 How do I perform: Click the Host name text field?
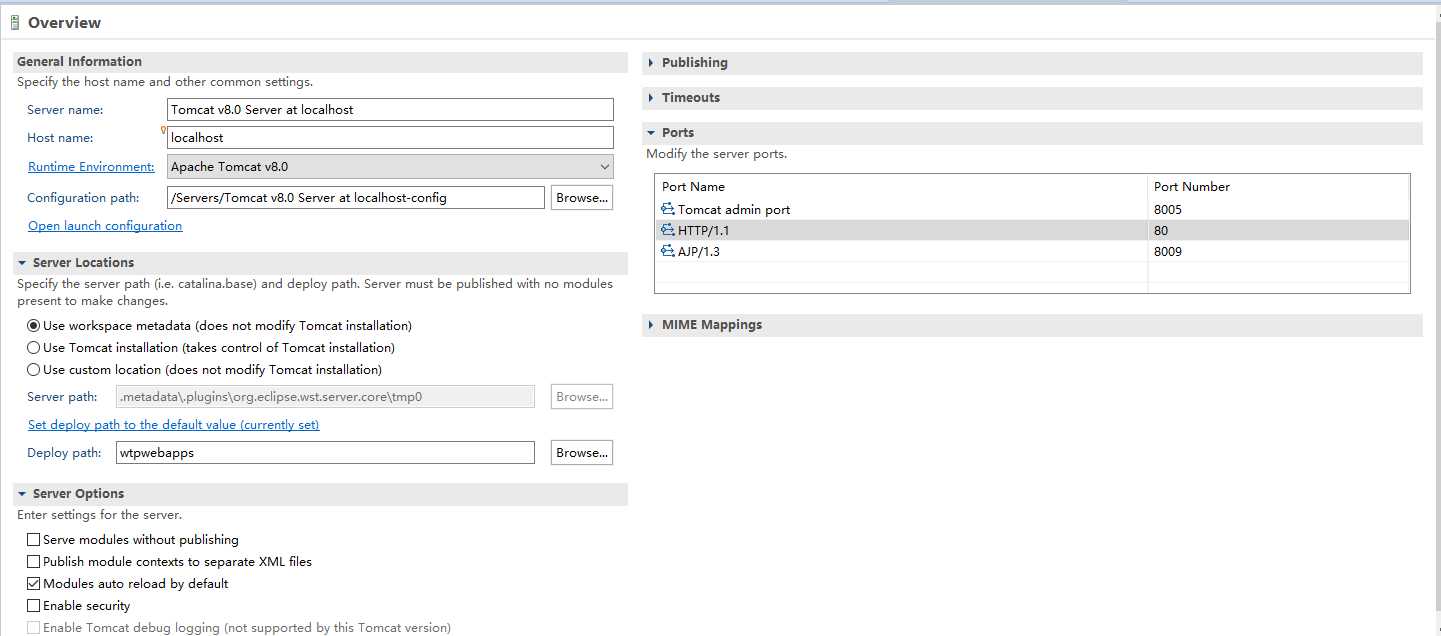(x=390, y=138)
